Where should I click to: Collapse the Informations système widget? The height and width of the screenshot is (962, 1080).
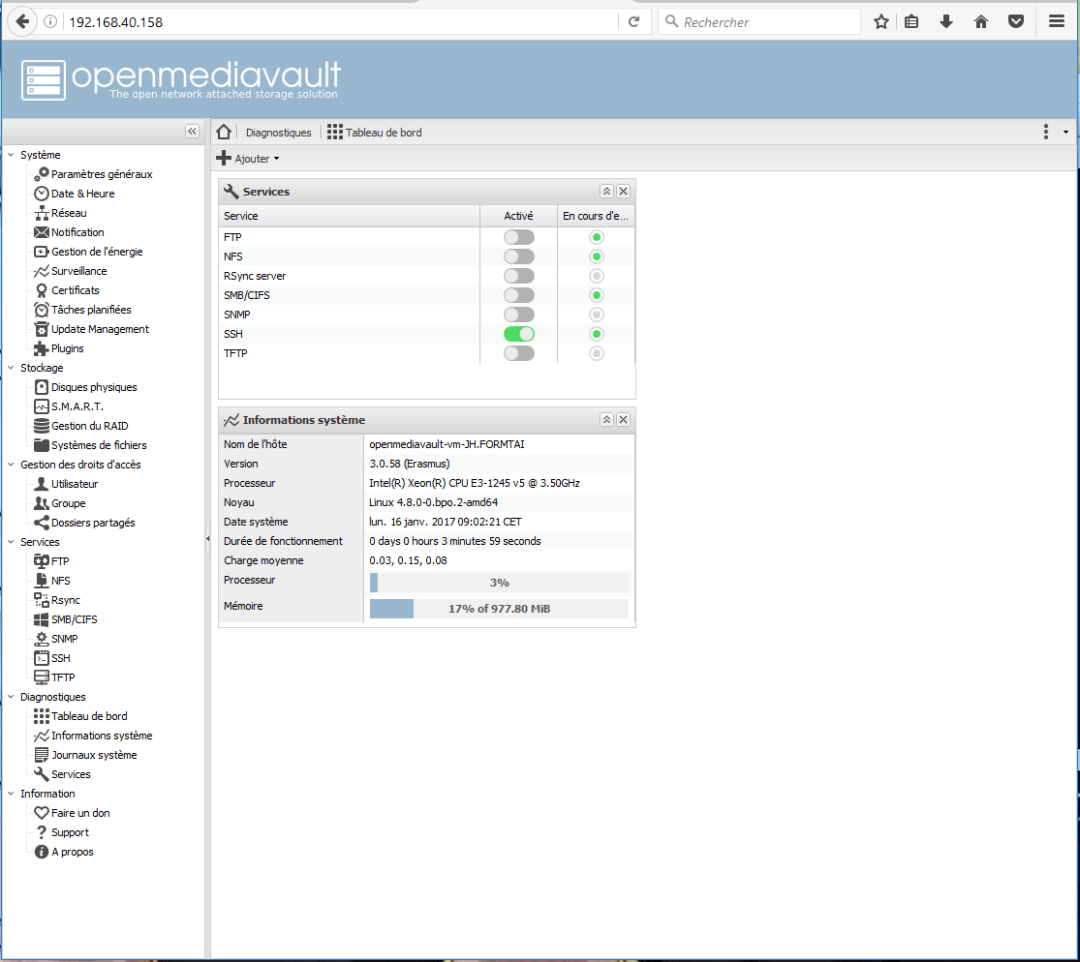606,420
